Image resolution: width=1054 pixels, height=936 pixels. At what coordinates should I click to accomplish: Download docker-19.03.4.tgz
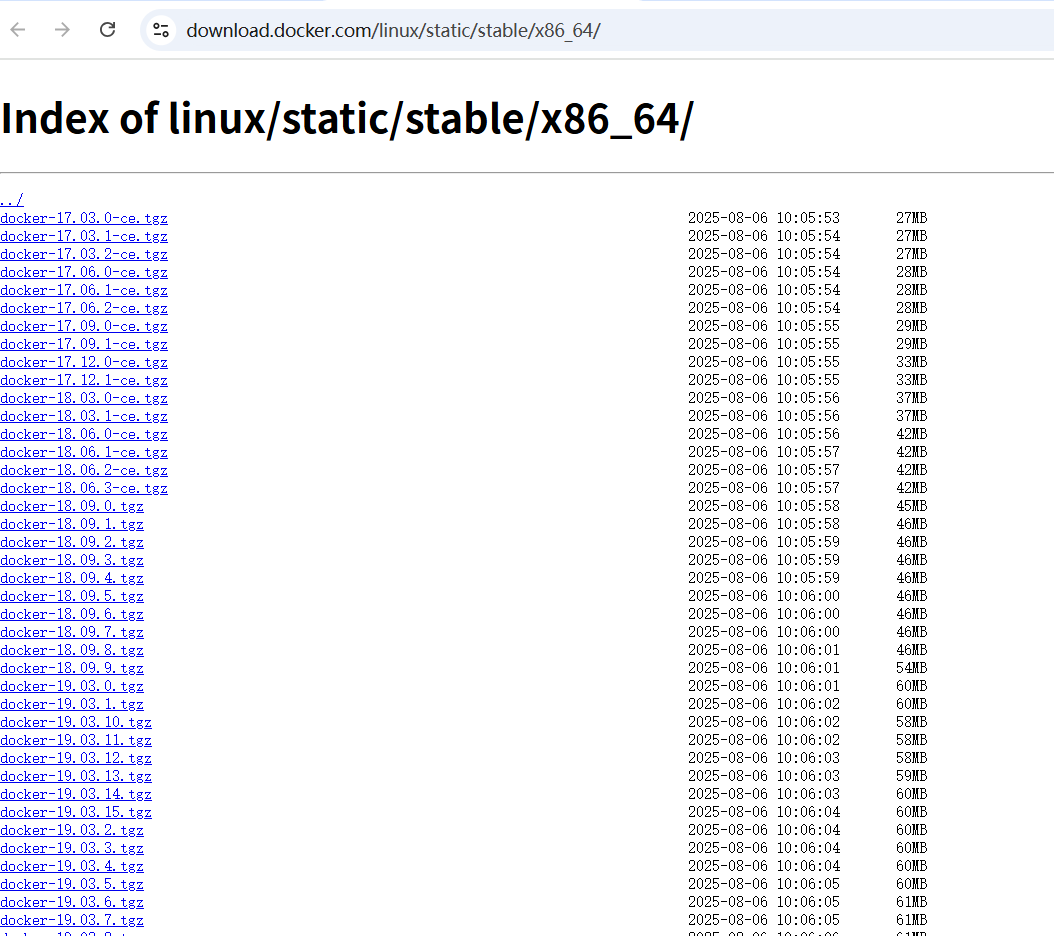click(x=72, y=865)
